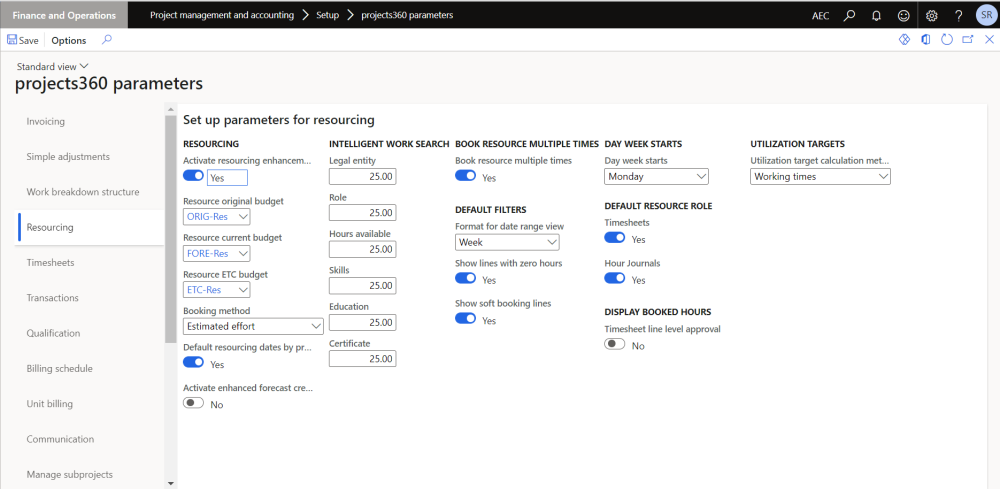Open the notifications bell
The height and width of the screenshot is (489, 1000).
coord(876,15)
